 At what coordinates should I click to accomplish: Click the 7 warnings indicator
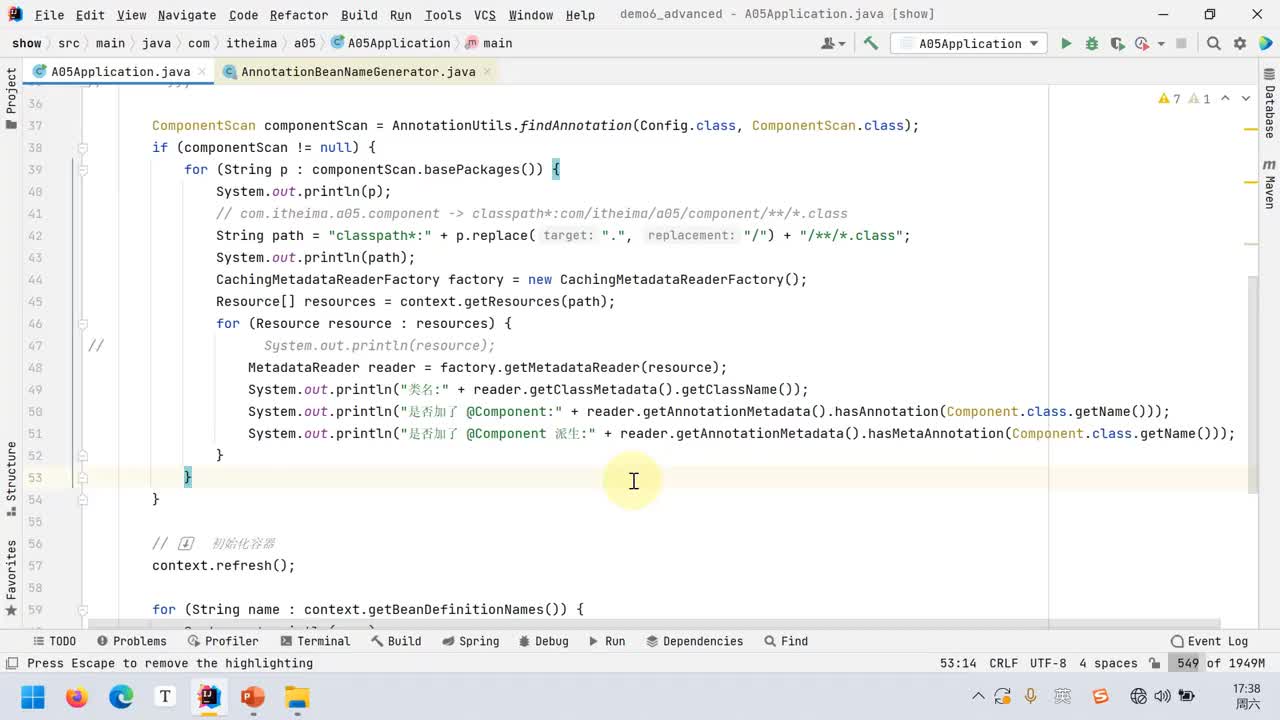(x=1169, y=98)
